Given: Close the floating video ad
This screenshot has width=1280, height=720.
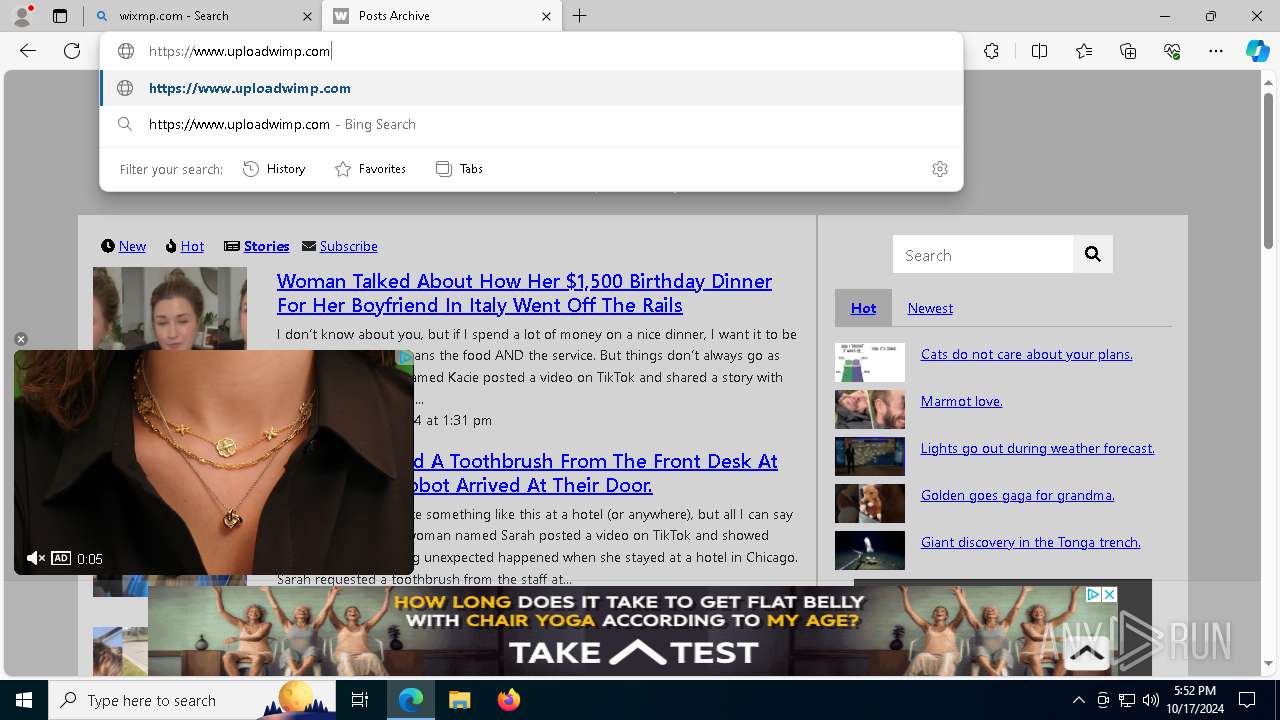Looking at the screenshot, I should 21,339.
